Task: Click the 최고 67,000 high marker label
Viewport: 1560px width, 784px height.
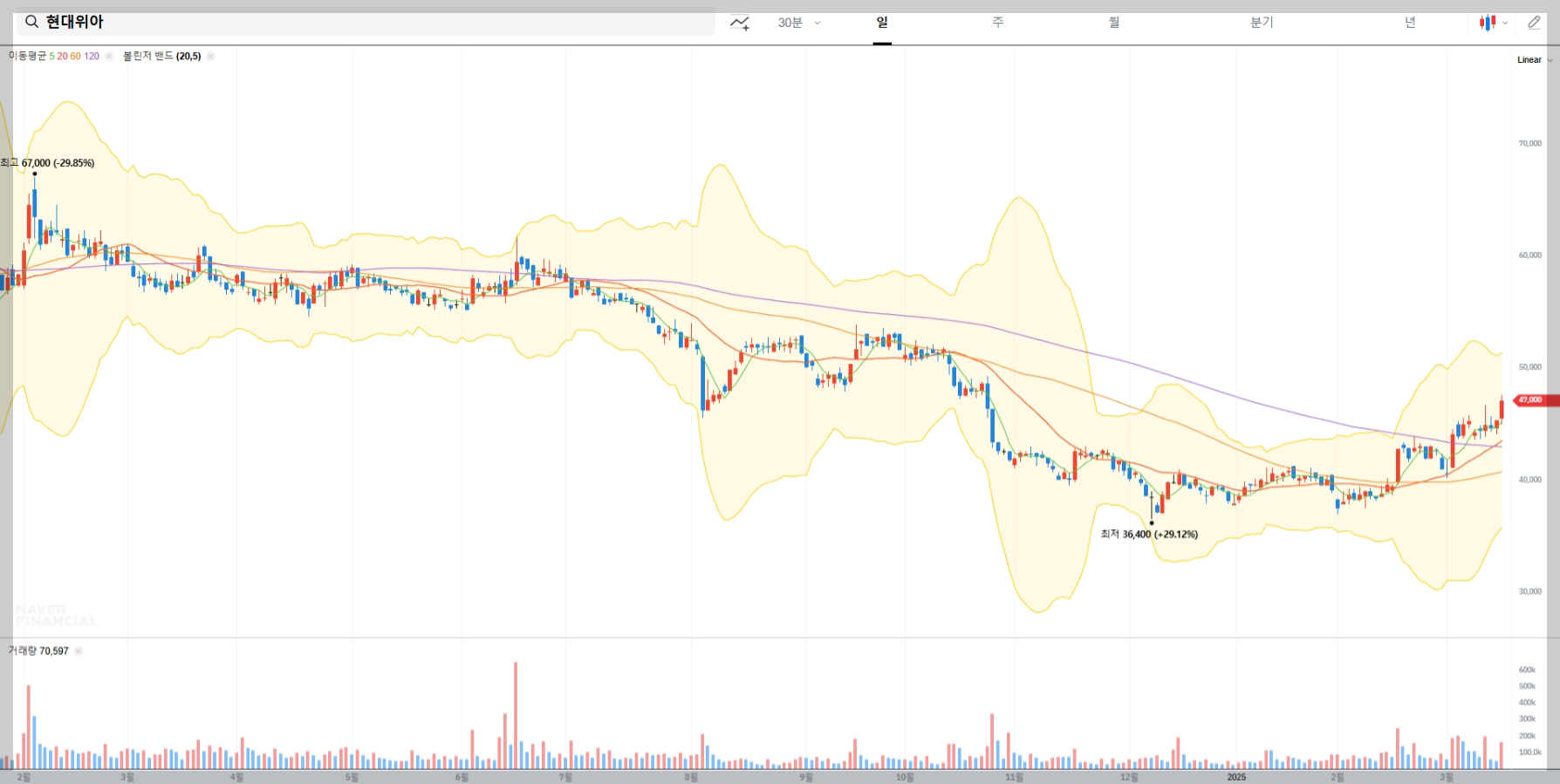Action: (47, 163)
